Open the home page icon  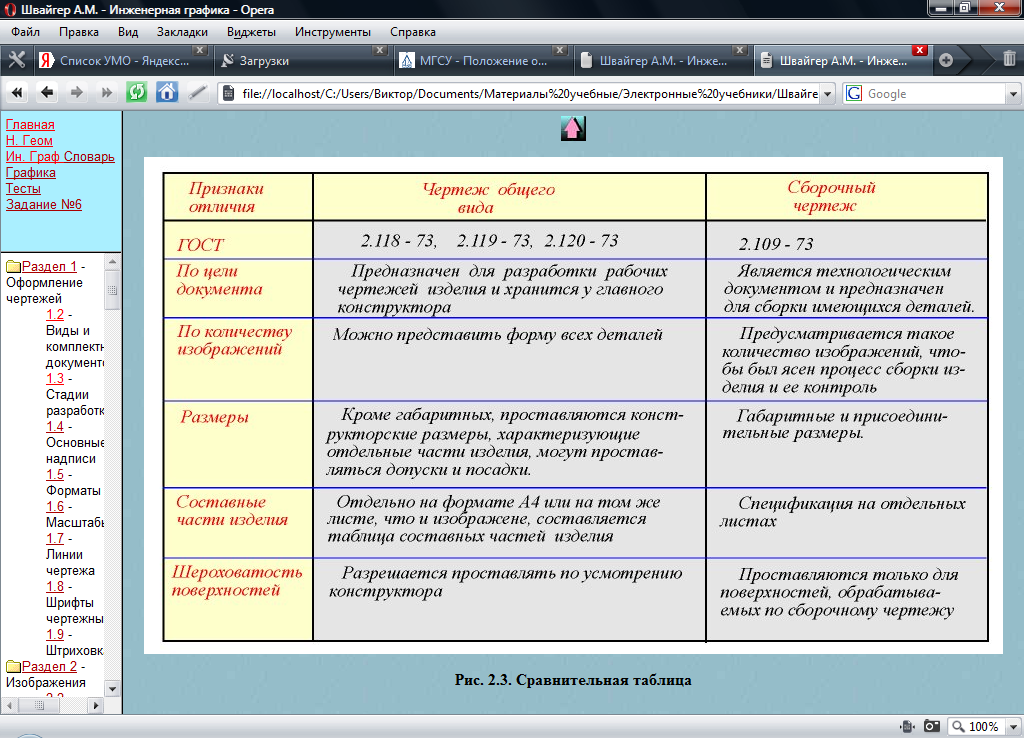tap(167, 92)
